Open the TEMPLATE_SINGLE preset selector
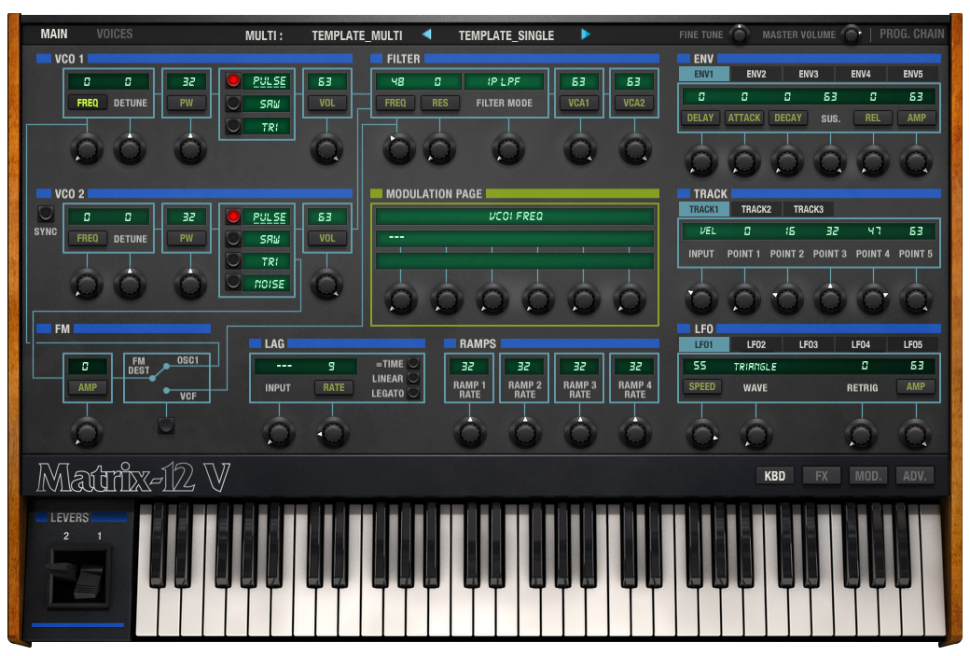This screenshot has width=970, height=656. pyautogui.click(x=506, y=35)
